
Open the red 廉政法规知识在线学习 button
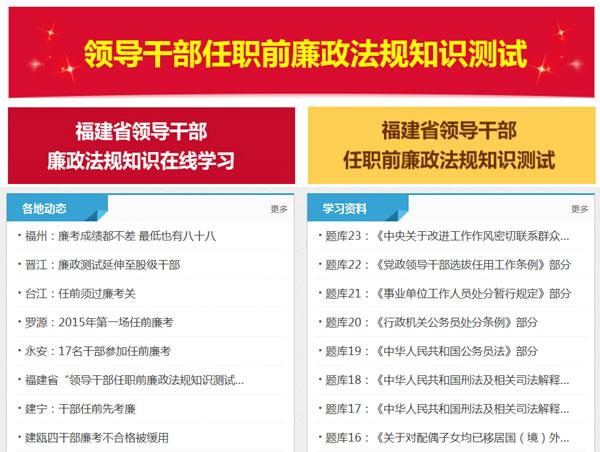point(152,146)
